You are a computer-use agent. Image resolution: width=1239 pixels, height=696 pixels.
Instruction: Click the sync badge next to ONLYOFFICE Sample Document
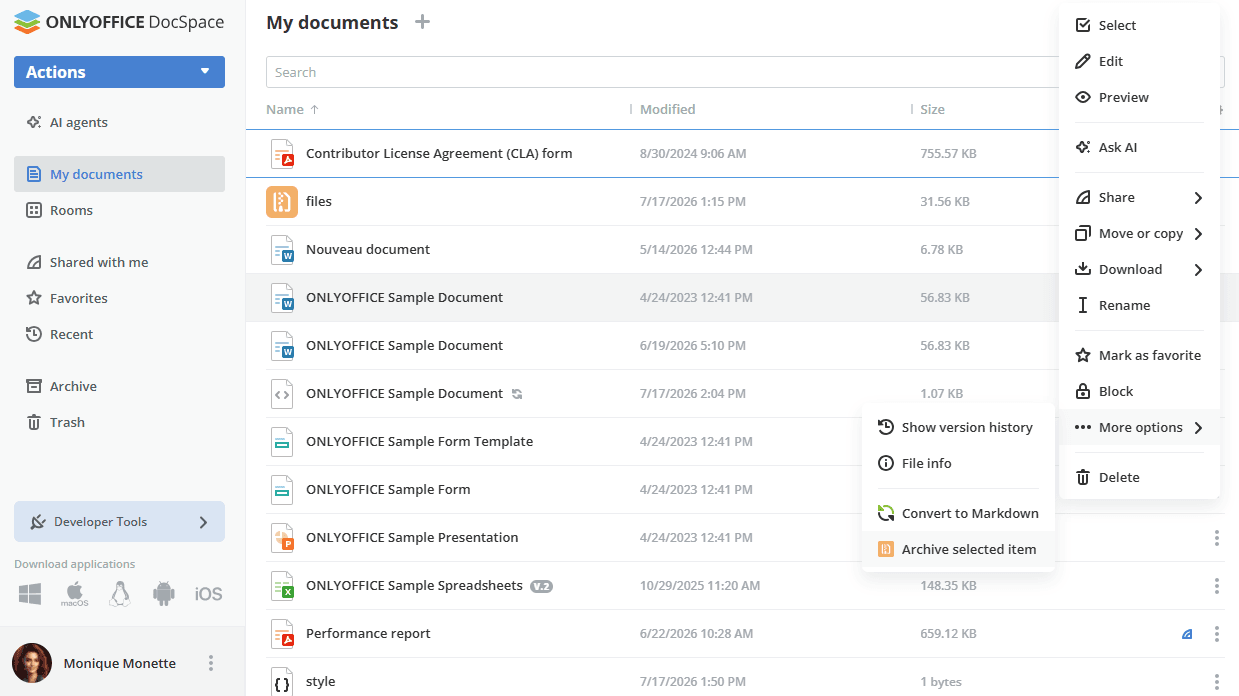point(517,394)
